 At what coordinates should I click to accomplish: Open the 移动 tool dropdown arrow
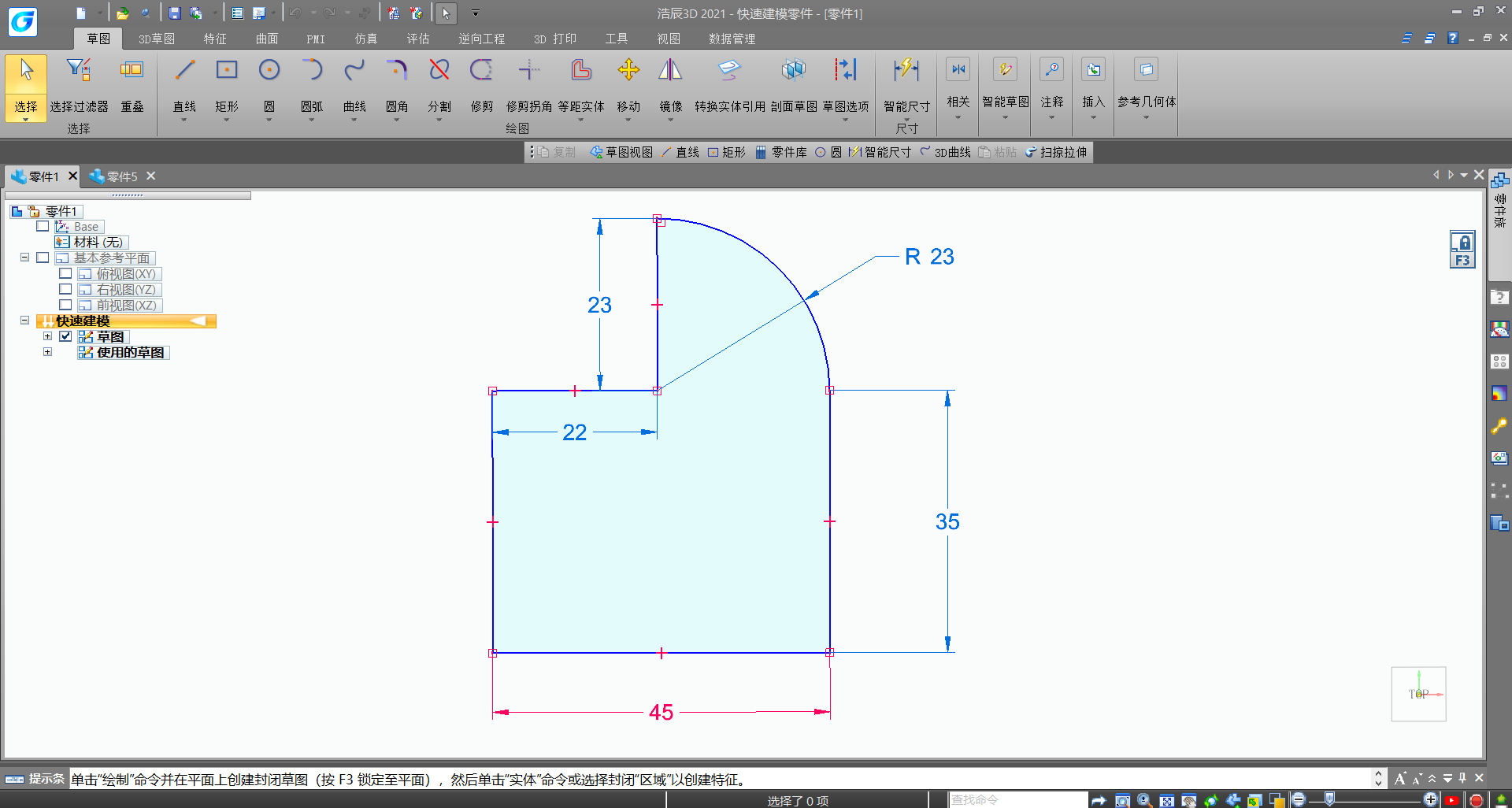pyautogui.click(x=628, y=120)
